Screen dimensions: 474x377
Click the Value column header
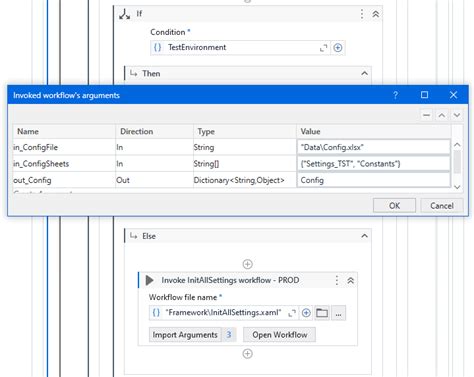[374, 131]
